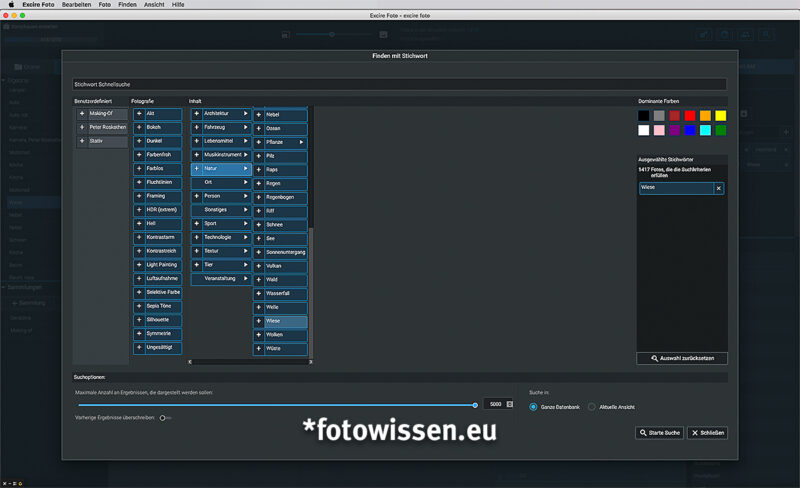Open the Excire Foto menu
Image resolution: width=800 pixels, height=488 pixels.
click(x=38, y=5)
